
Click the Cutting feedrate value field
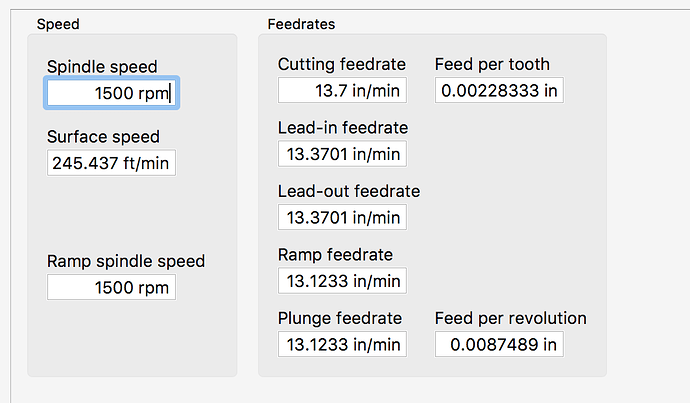click(x=342, y=91)
